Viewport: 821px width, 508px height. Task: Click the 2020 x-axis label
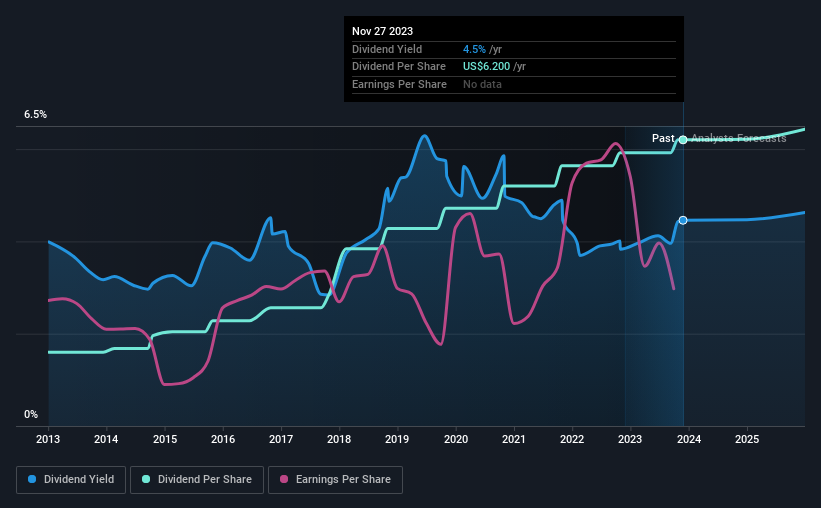[x=456, y=439]
